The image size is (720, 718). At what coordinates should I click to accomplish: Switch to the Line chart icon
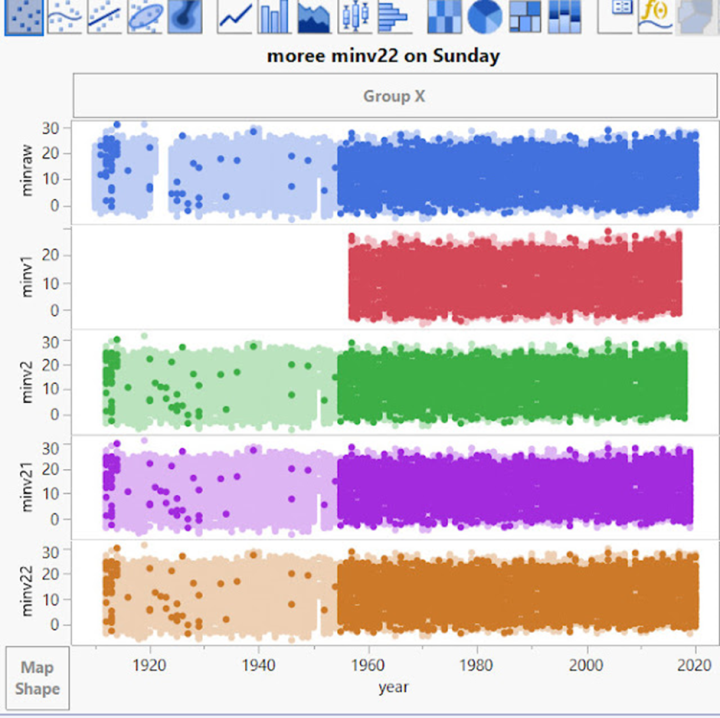tap(235, 15)
